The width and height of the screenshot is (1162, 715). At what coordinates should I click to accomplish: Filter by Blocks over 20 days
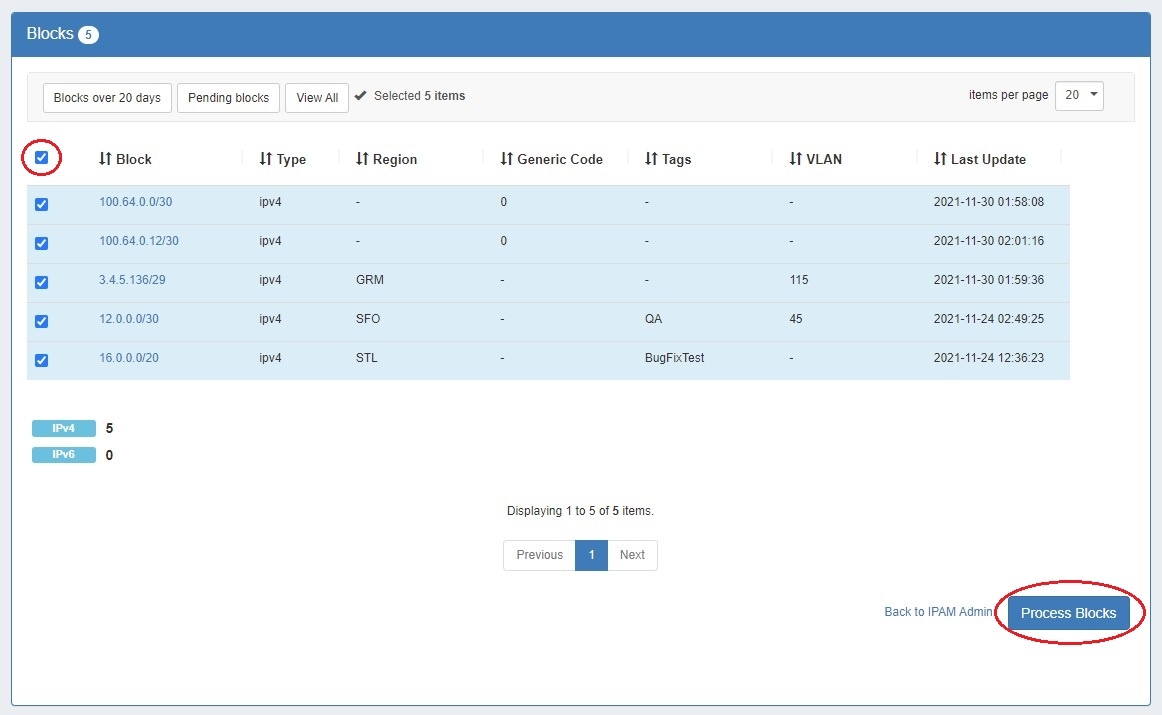point(107,98)
